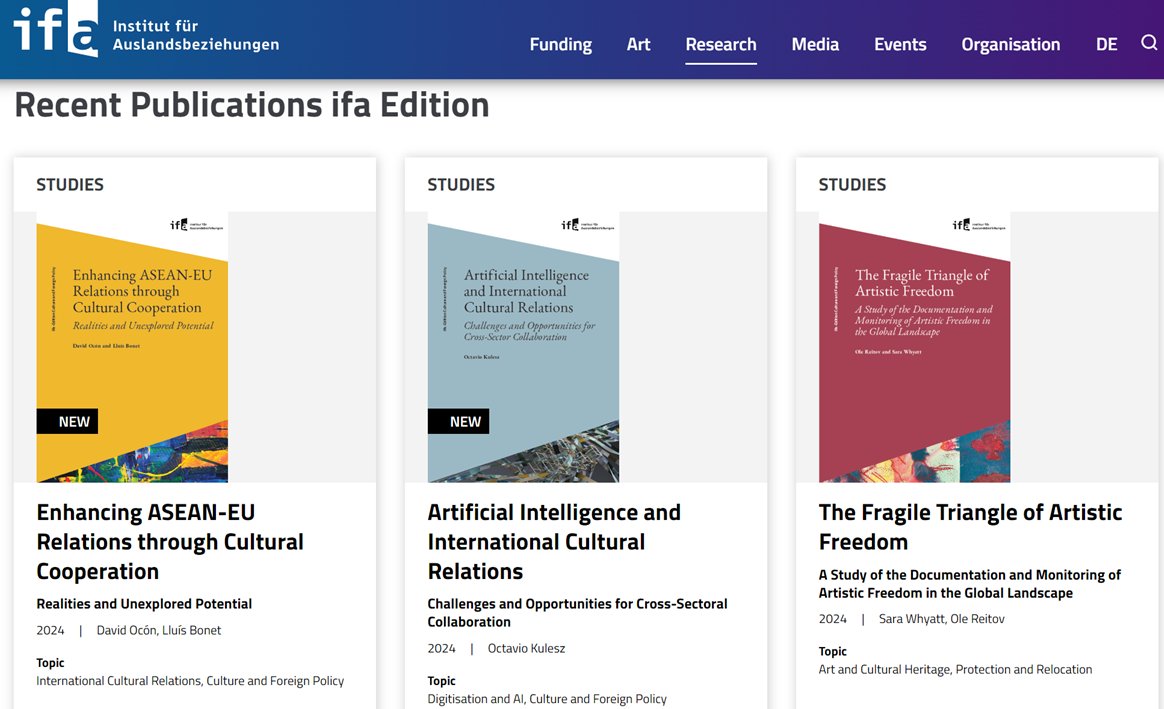Click topic Art and Cultural Heritage, Protection and Relocation
Image resolution: width=1164 pixels, height=709 pixels.
(x=955, y=669)
